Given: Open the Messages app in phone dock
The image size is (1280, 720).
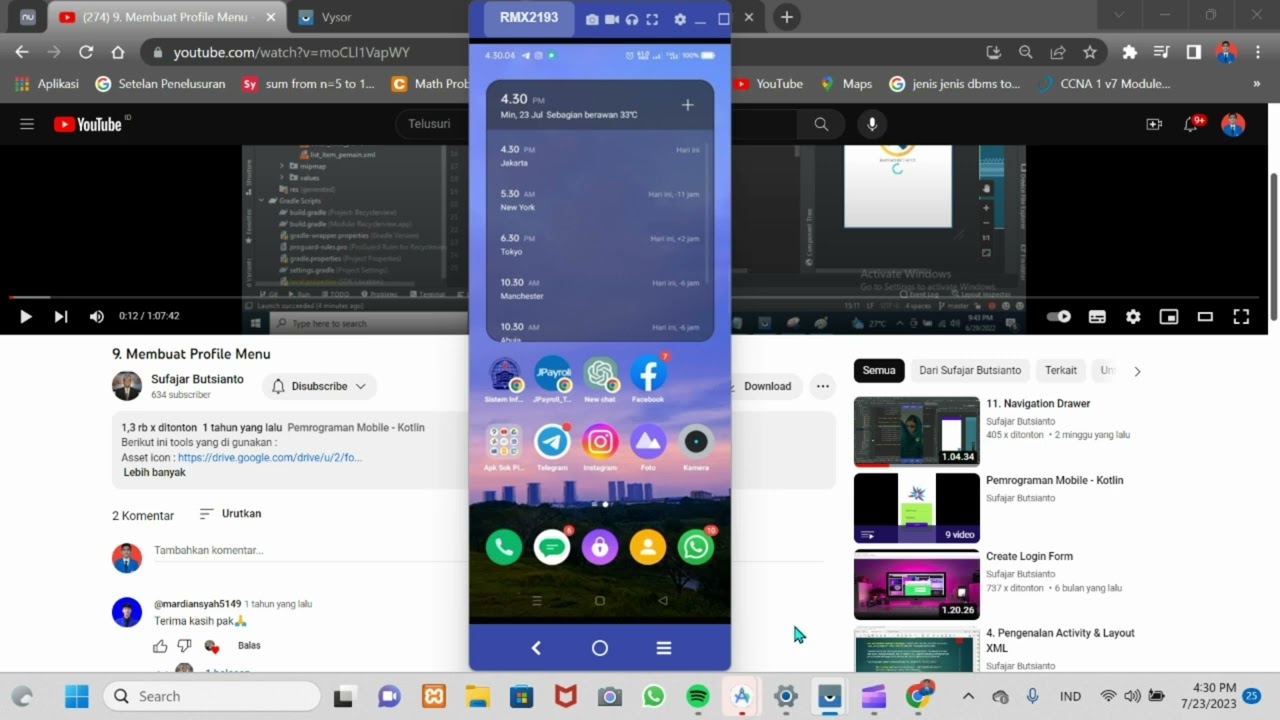Looking at the screenshot, I should coord(552,547).
